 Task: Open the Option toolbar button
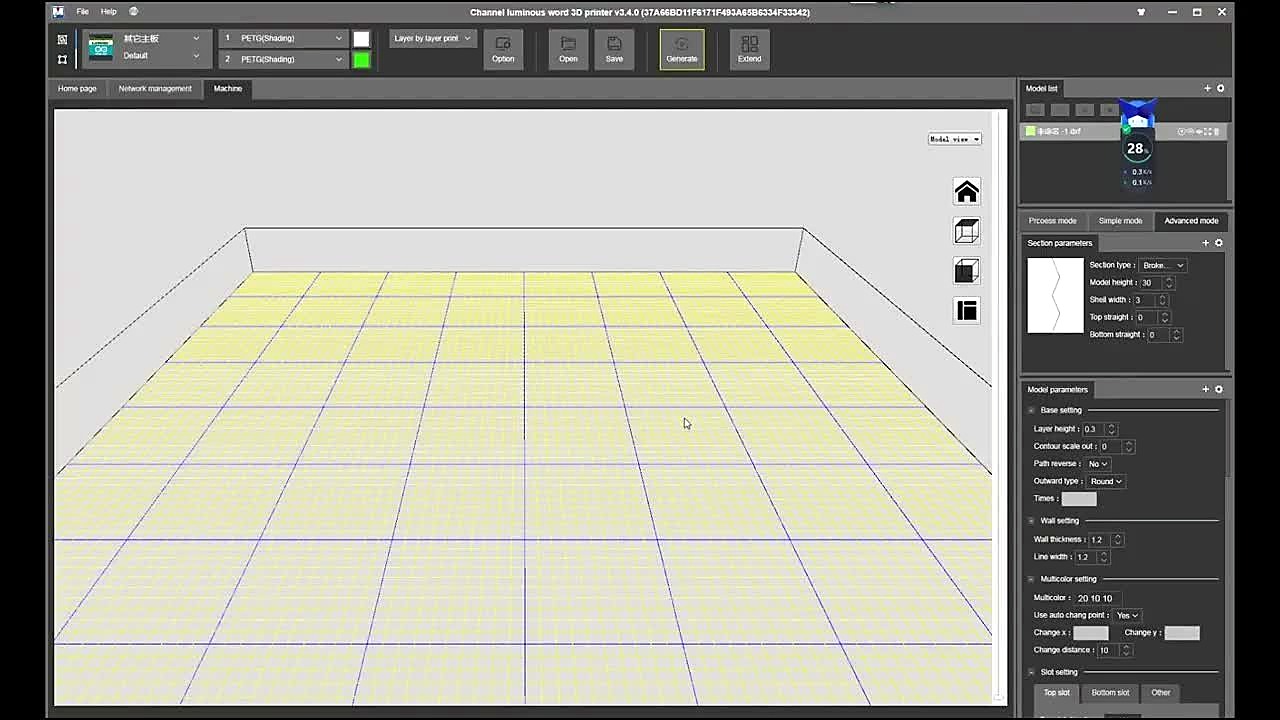click(x=503, y=49)
